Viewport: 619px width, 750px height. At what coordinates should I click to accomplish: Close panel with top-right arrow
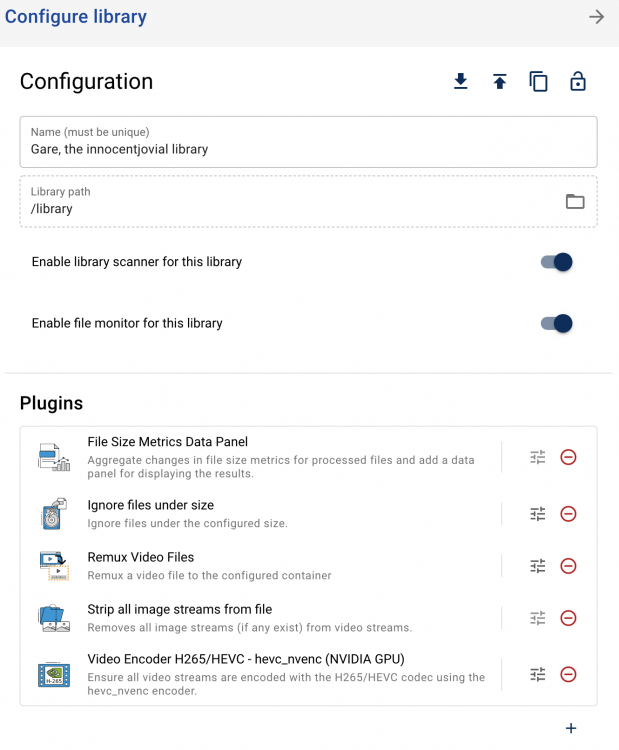coord(597,17)
